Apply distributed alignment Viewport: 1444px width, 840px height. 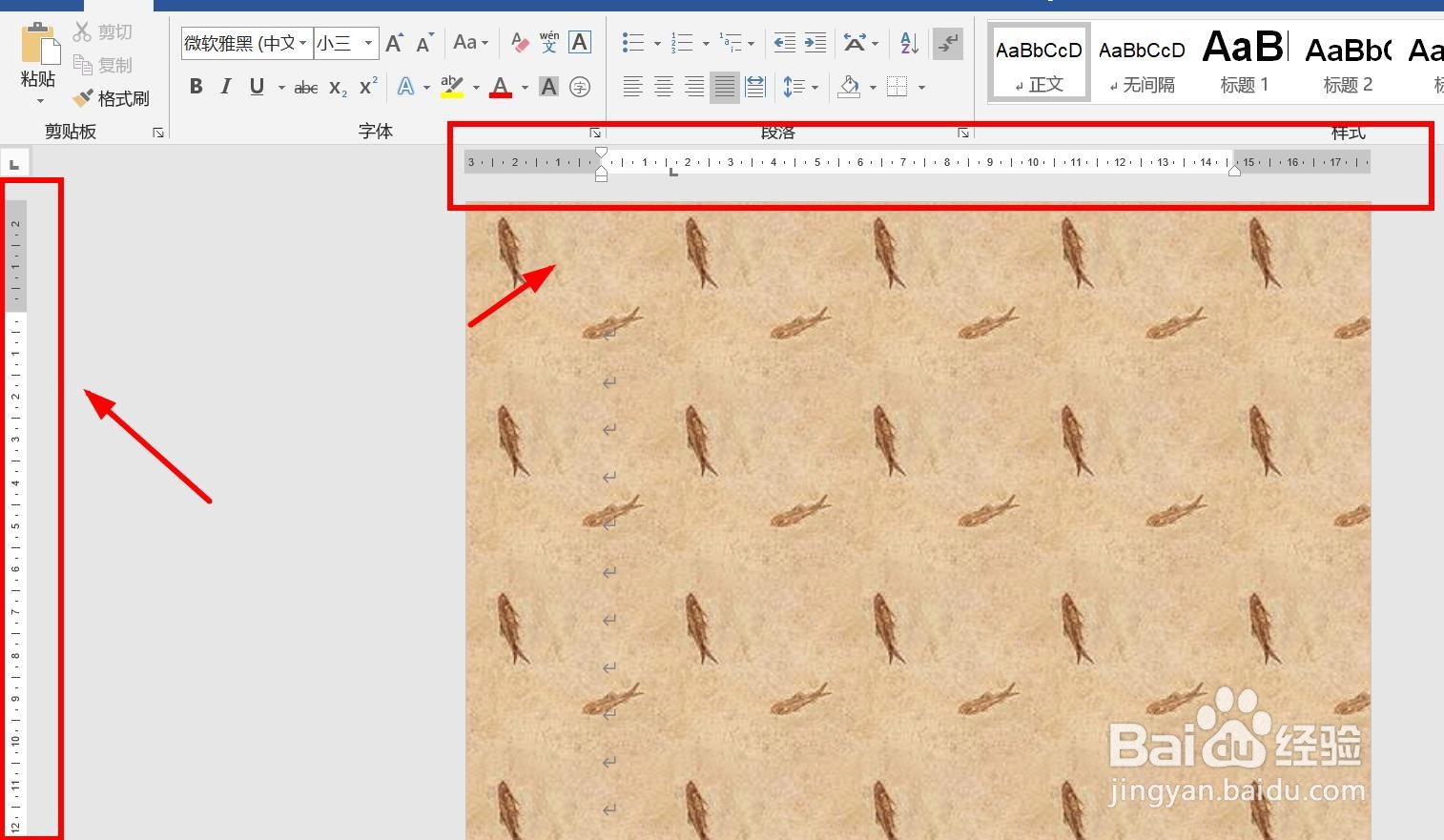click(x=755, y=87)
